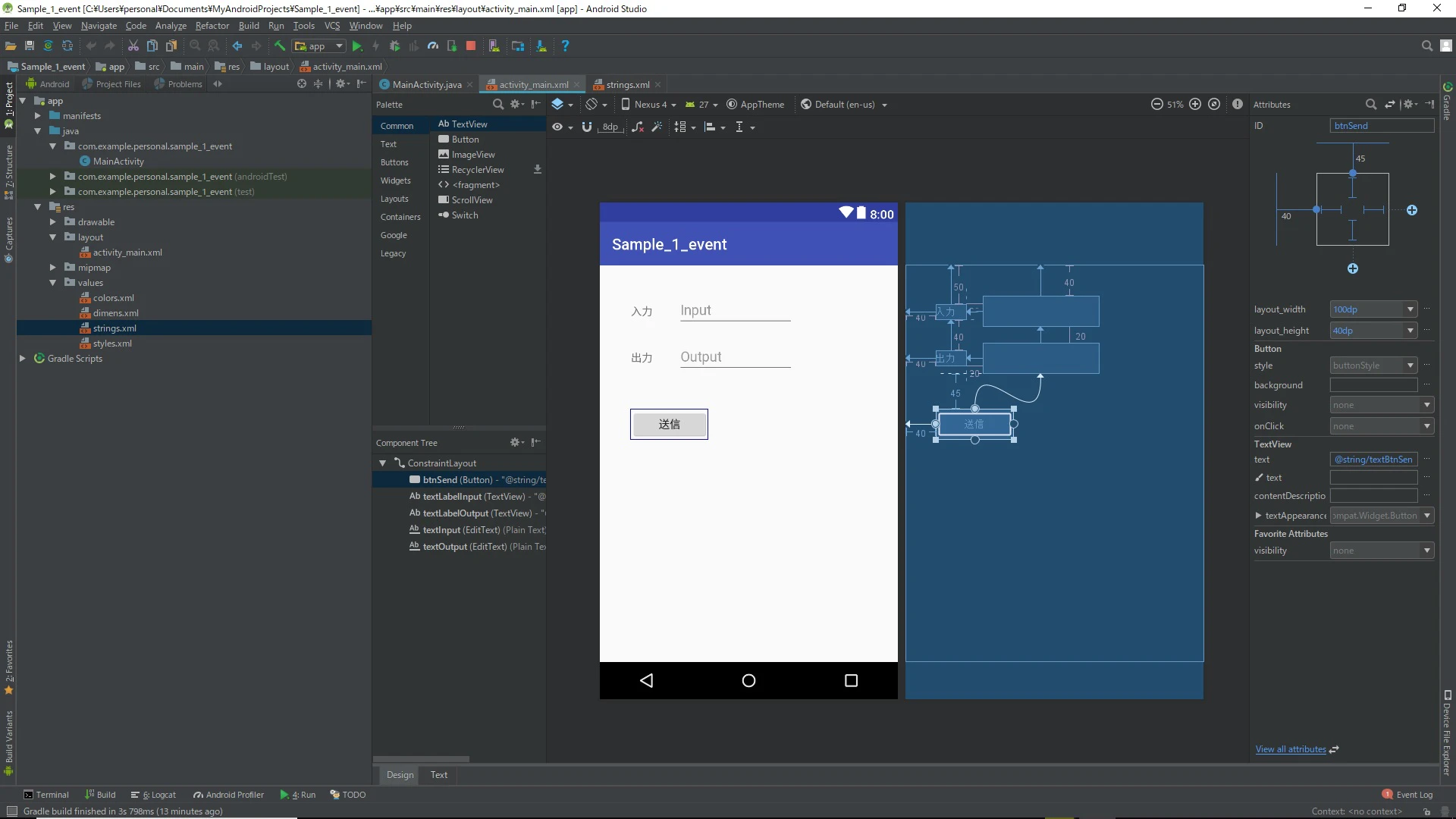Open the Build menu
This screenshot has height=819, width=1456.
tap(249, 26)
